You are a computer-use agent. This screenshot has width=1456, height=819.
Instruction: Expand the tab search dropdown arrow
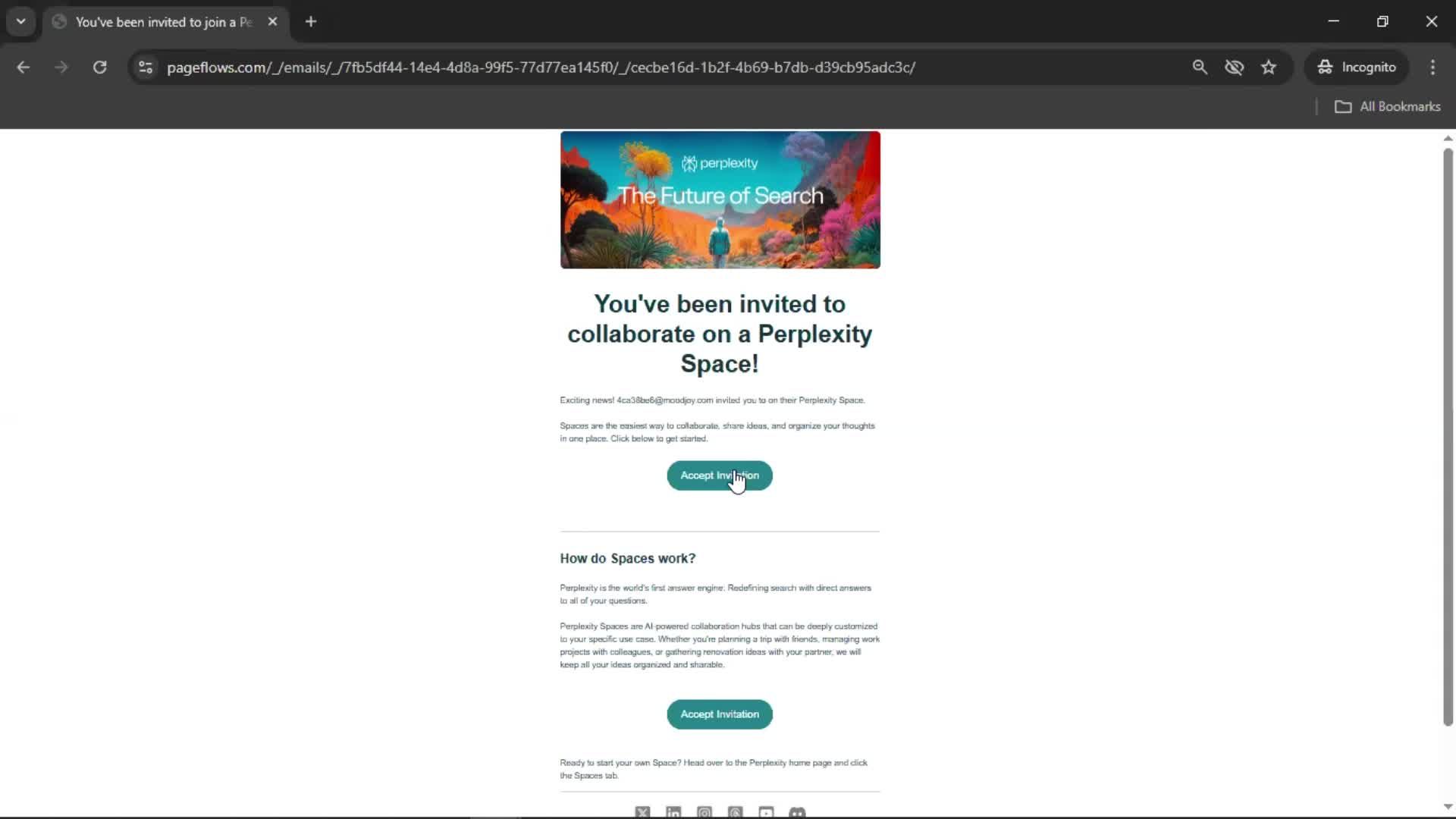pyautogui.click(x=21, y=21)
